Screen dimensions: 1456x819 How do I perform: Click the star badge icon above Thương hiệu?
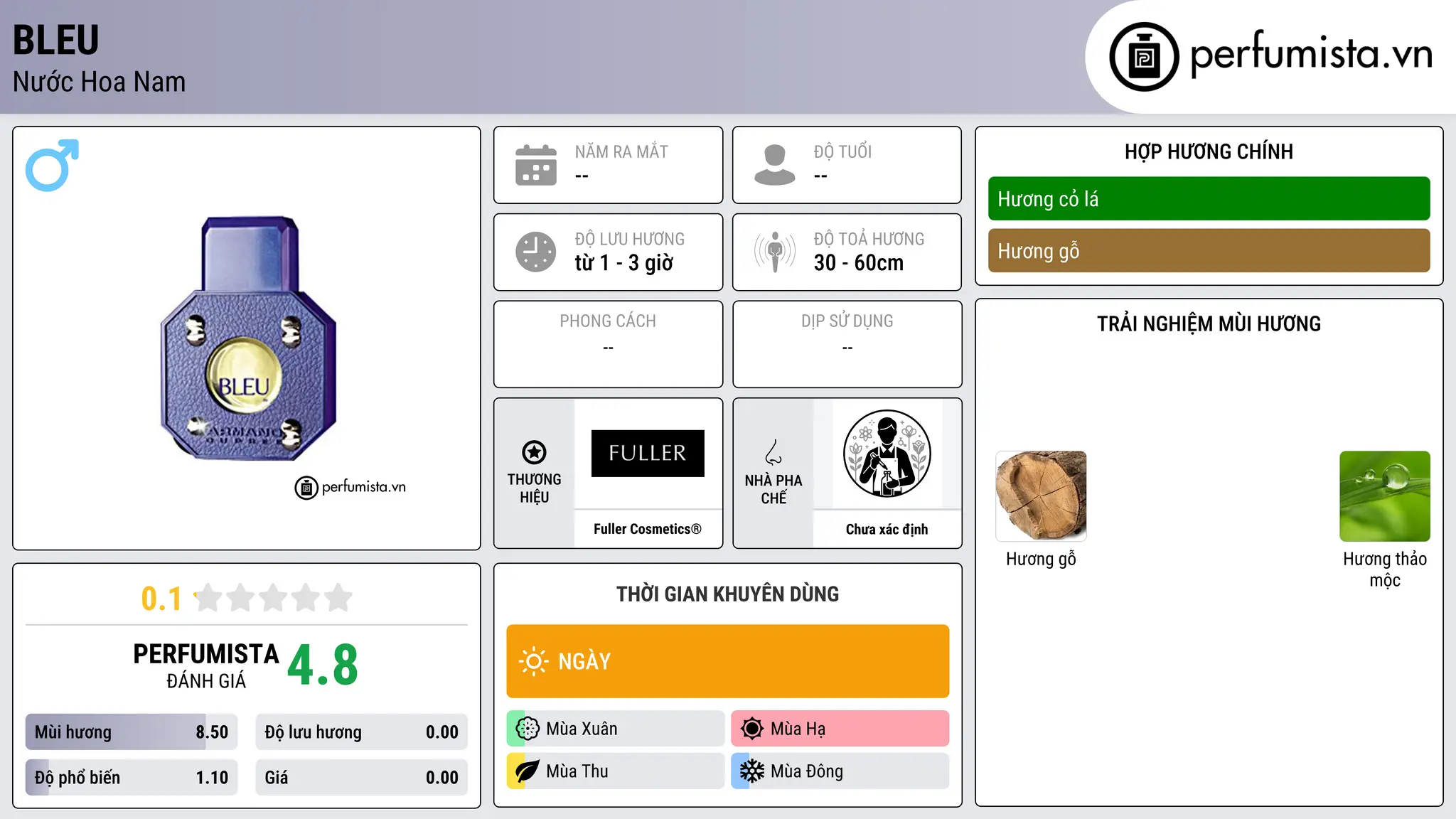tap(534, 452)
